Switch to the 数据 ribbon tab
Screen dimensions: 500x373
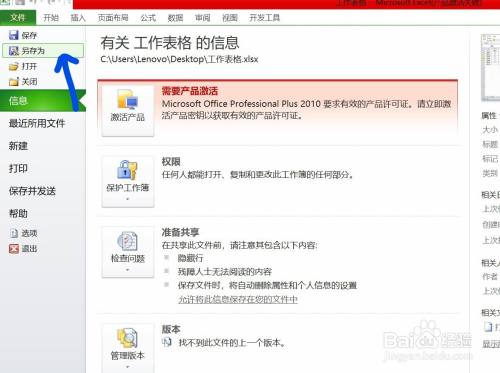point(175,18)
